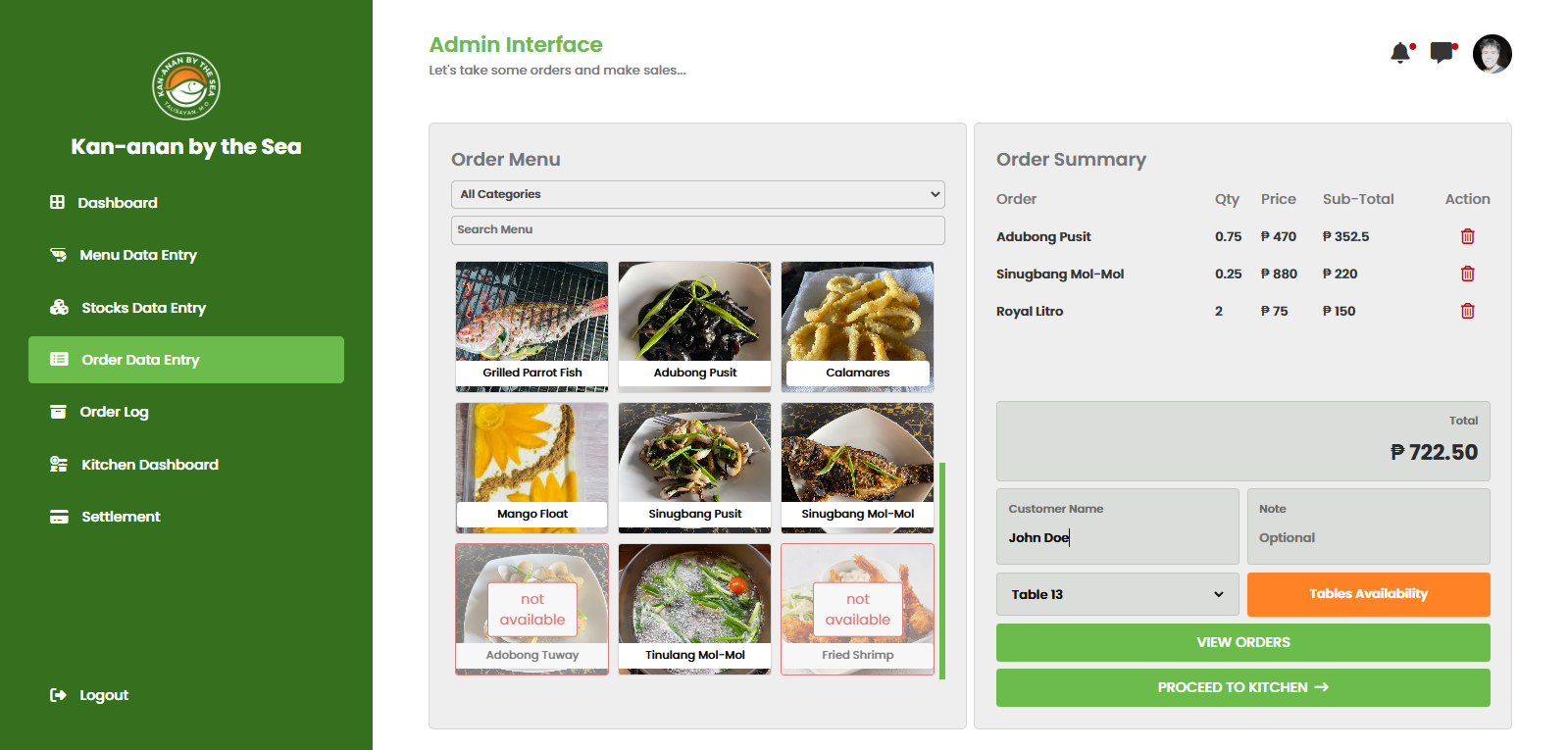
Task: Remove Sinugbang Mol-Mol order row
Action: 1467,274
